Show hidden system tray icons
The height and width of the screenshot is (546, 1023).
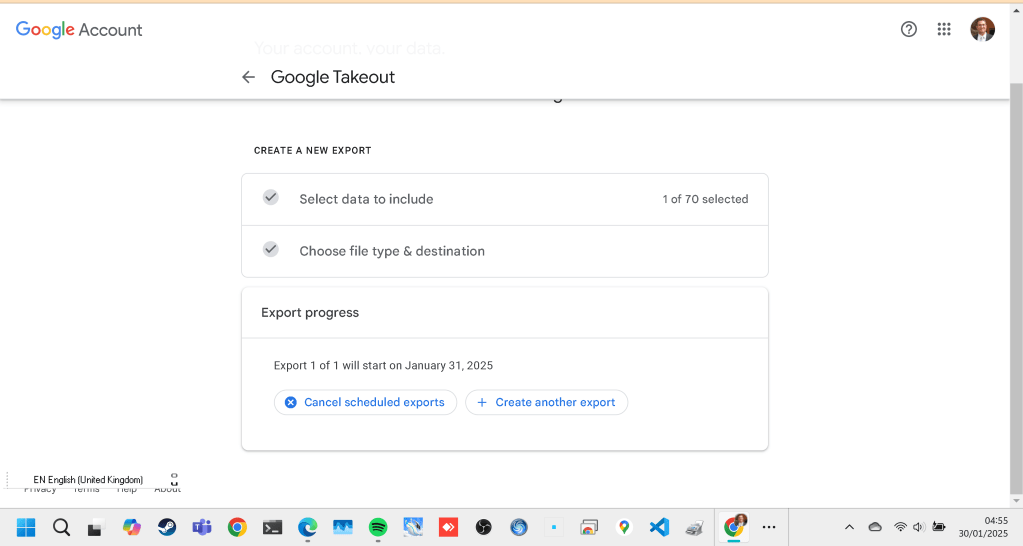(x=849, y=527)
